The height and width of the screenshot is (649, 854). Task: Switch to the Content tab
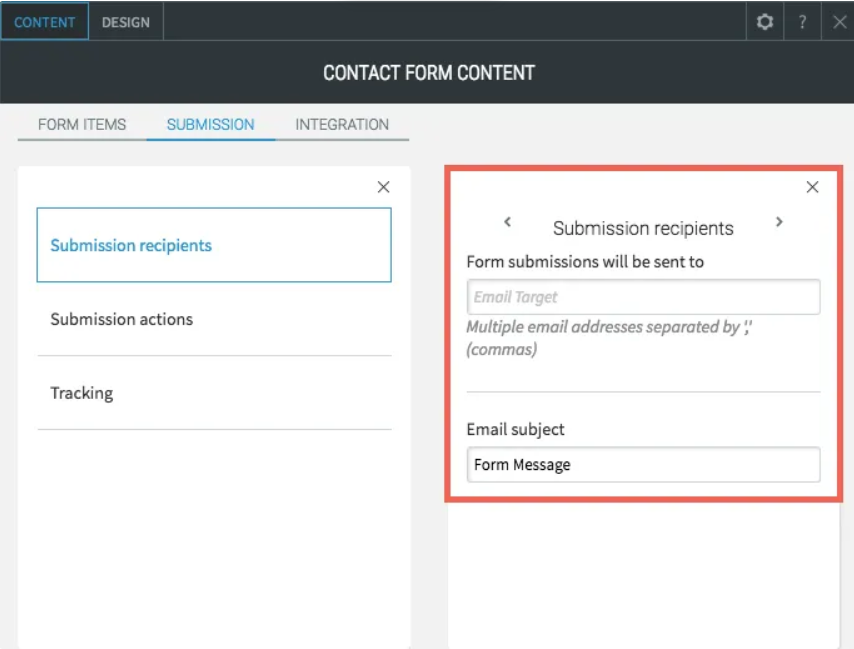(45, 22)
